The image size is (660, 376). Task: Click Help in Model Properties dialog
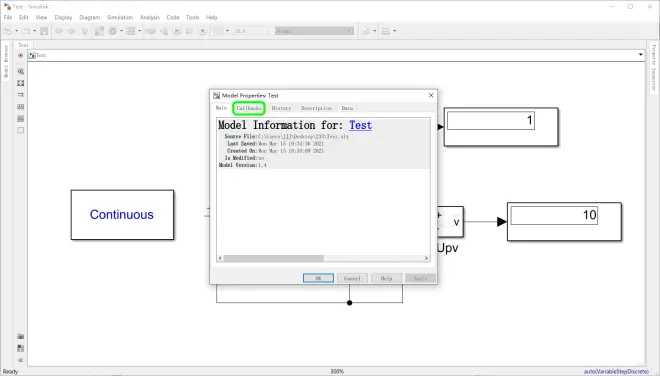386,278
